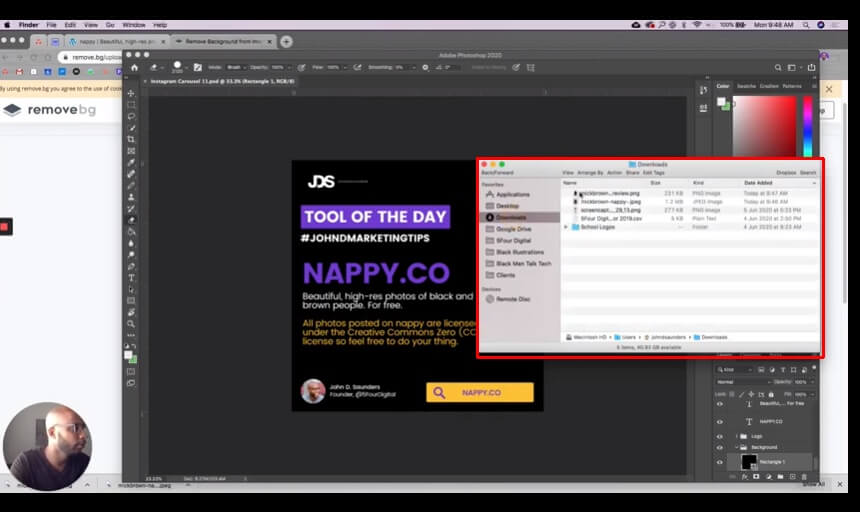Click the Photoshop Home icon
The height and width of the screenshot is (512, 860).
[134, 67]
